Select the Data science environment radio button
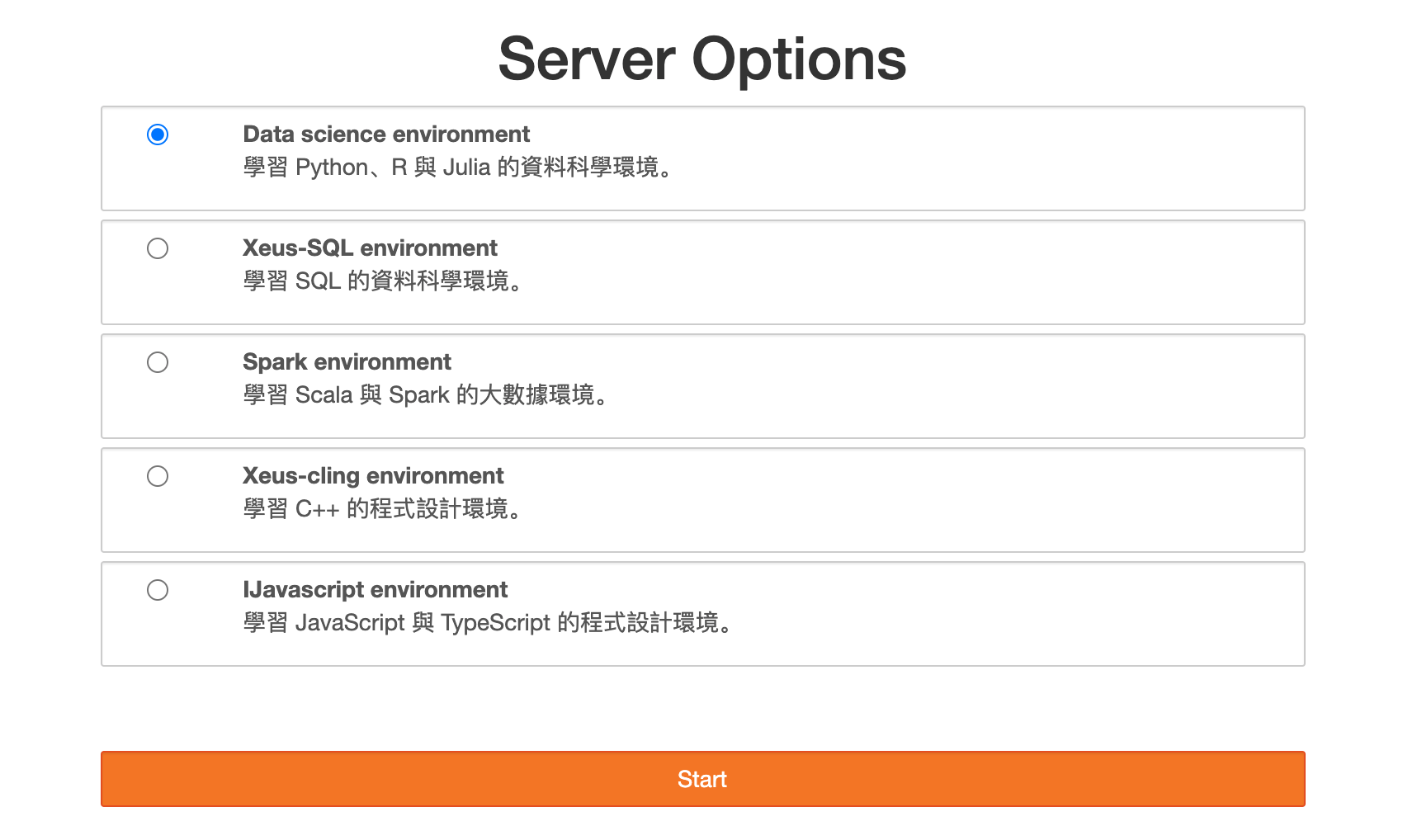The image size is (1403, 840). coord(158,134)
